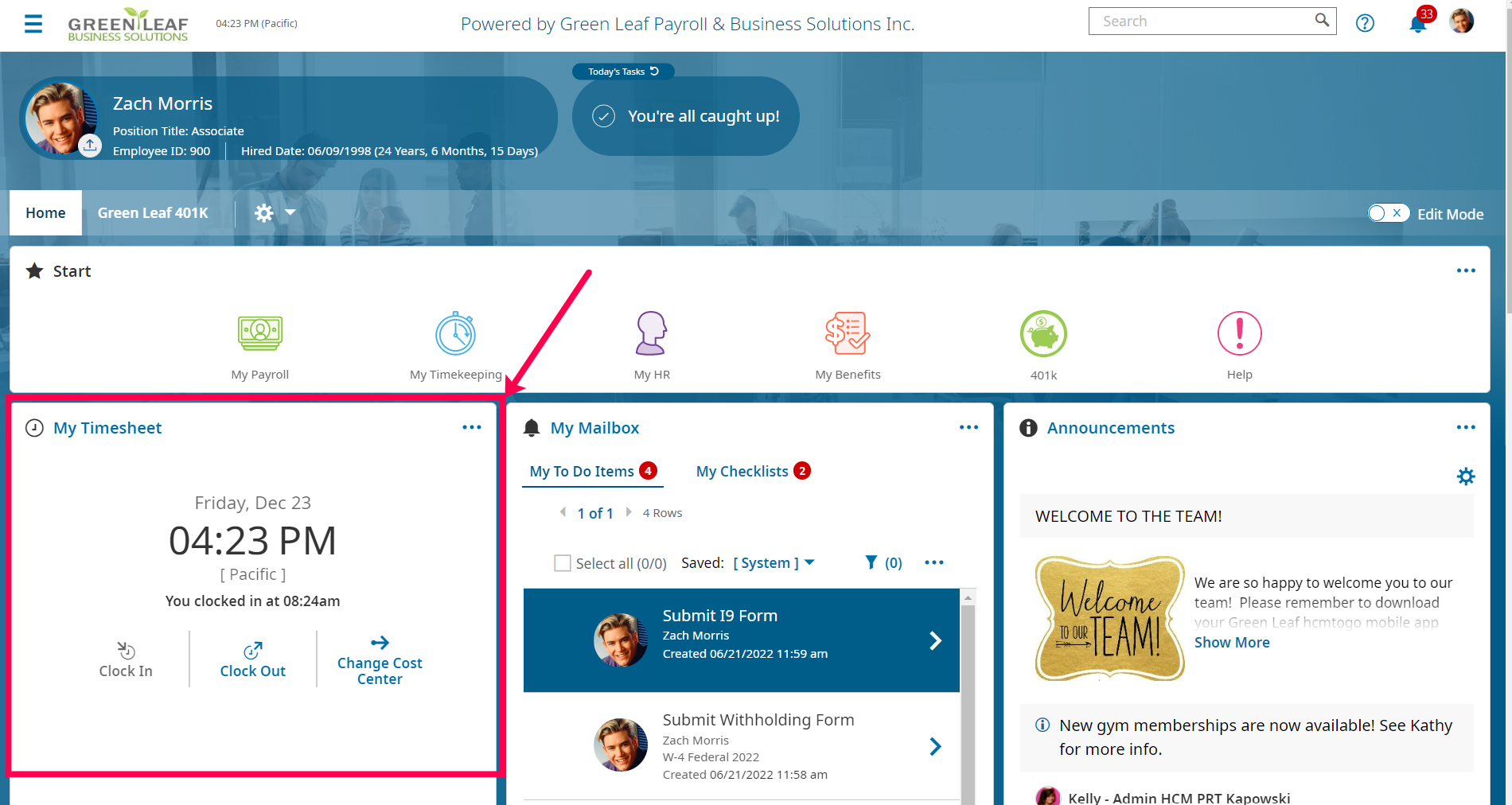Image resolution: width=1512 pixels, height=805 pixels.
Task: Click the Welcome to our Team image
Action: pyautogui.click(x=1110, y=618)
